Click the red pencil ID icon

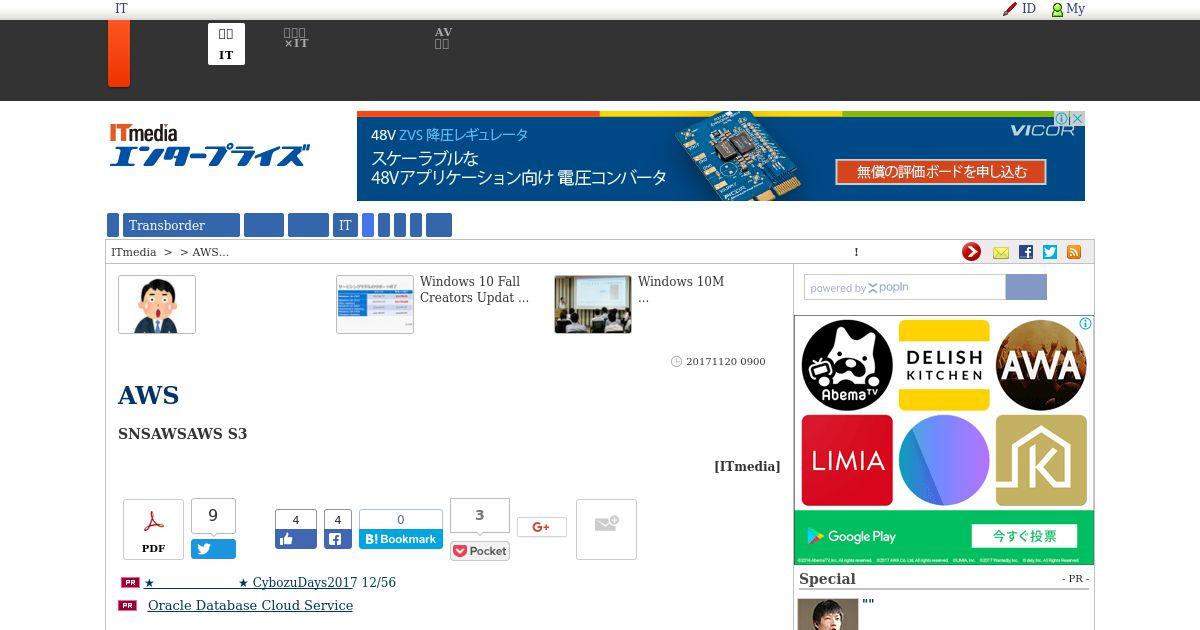coord(1009,9)
